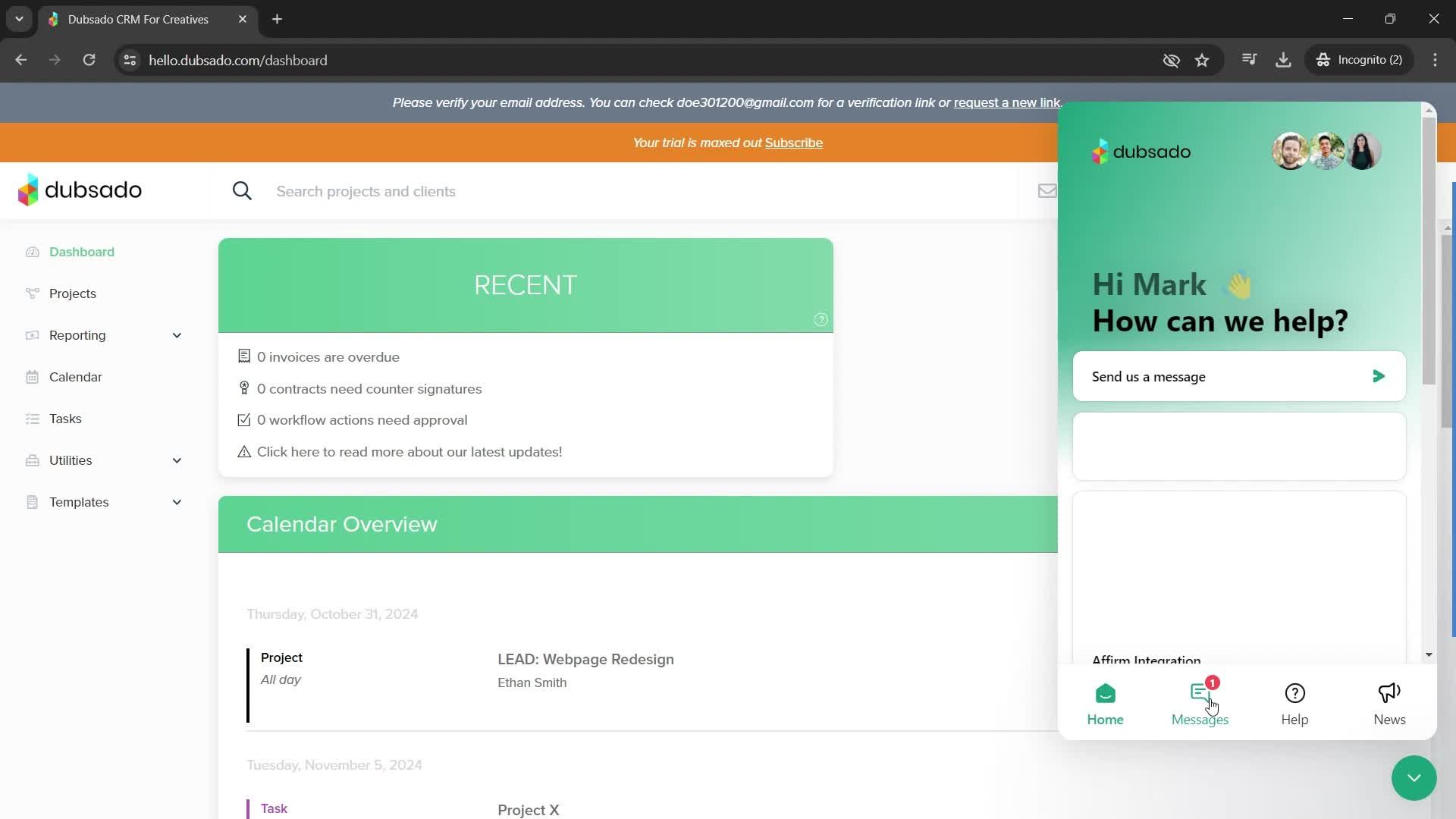
Task: Select Projects in the sidebar
Action: [73, 293]
